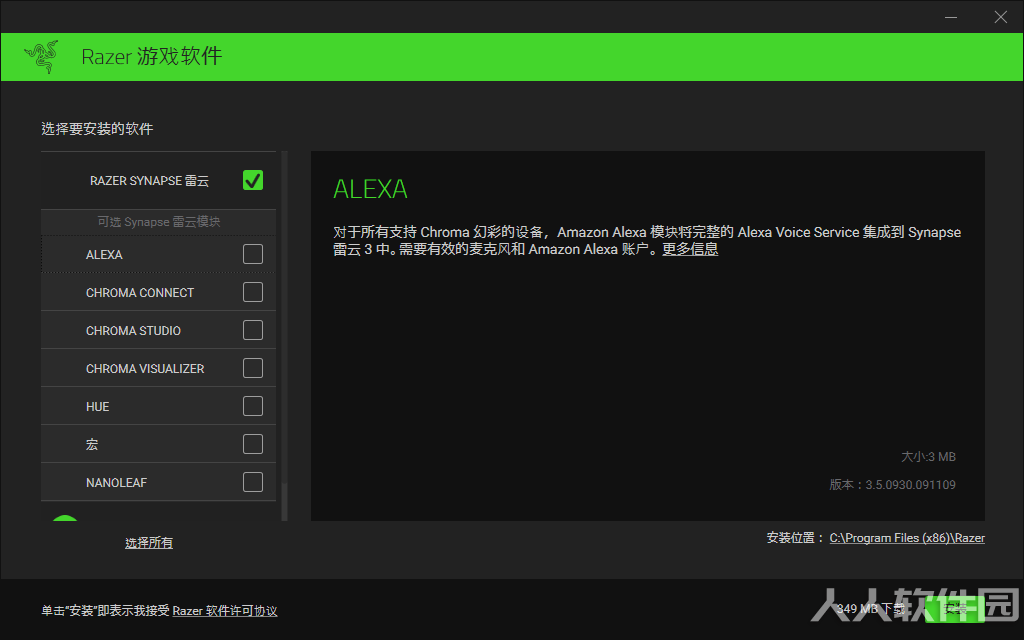Image resolution: width=1024 pixels, height=640 pixels.
Task: Click the green 安装 button
Action: [955, 609]
